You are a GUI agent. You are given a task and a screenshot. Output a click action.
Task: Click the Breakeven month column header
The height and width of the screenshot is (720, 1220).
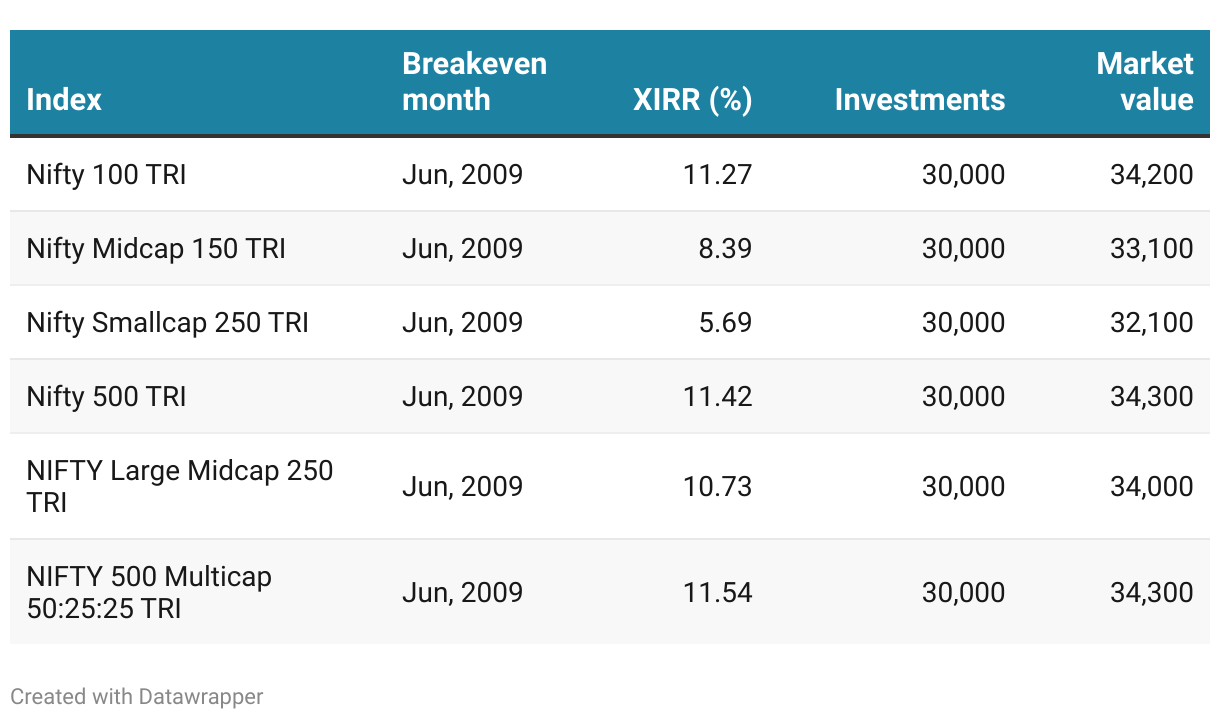(x=474, y=82)
